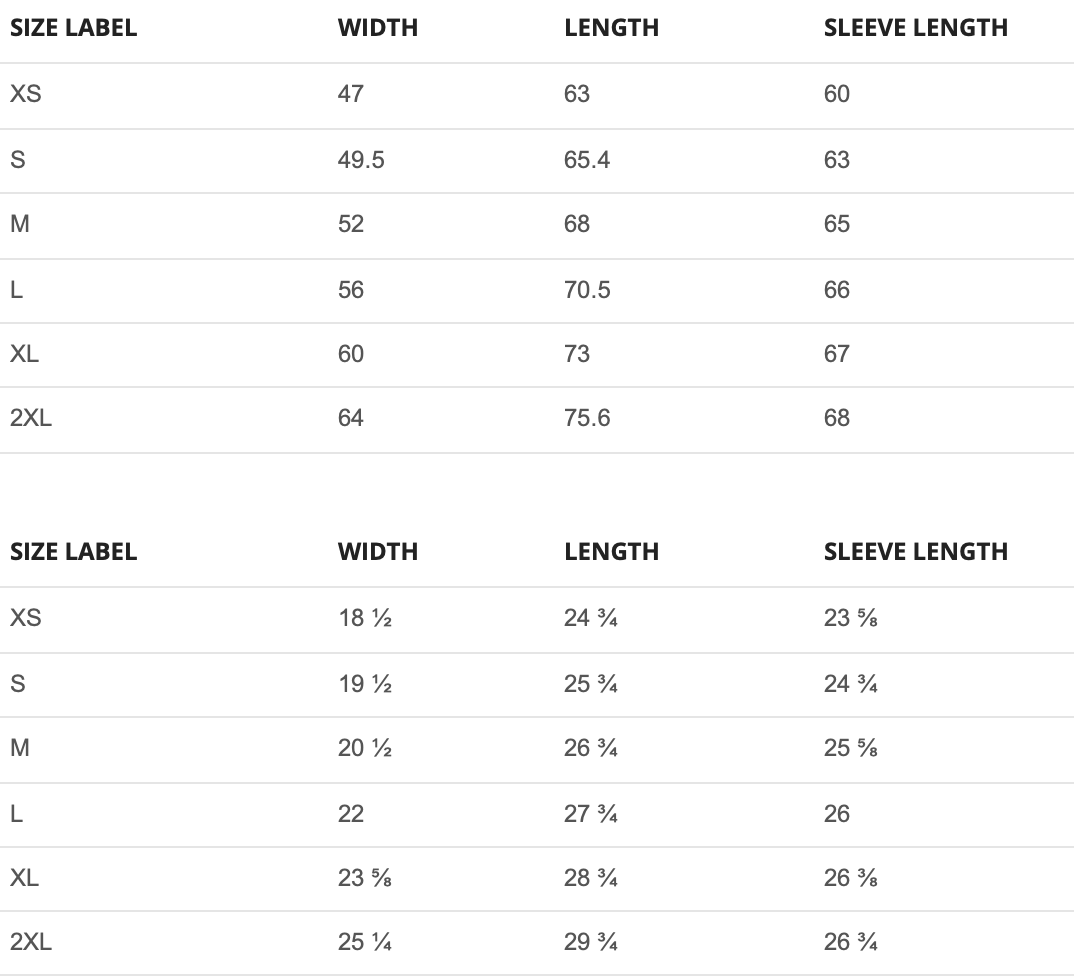The image size is (1074, 980).
Task: Select the 23 ⅝ width value for XL
Action: [x=365, y=878]
